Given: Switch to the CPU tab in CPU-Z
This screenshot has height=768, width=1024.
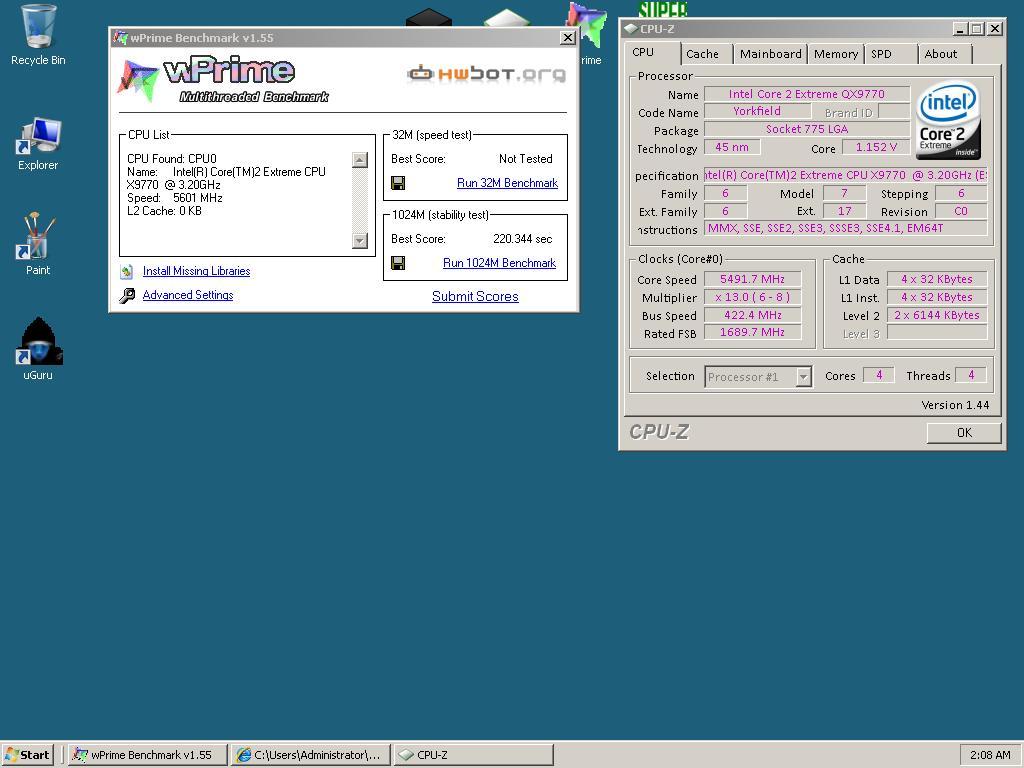Looking at the screenshot, I should [x=643, y=53].
